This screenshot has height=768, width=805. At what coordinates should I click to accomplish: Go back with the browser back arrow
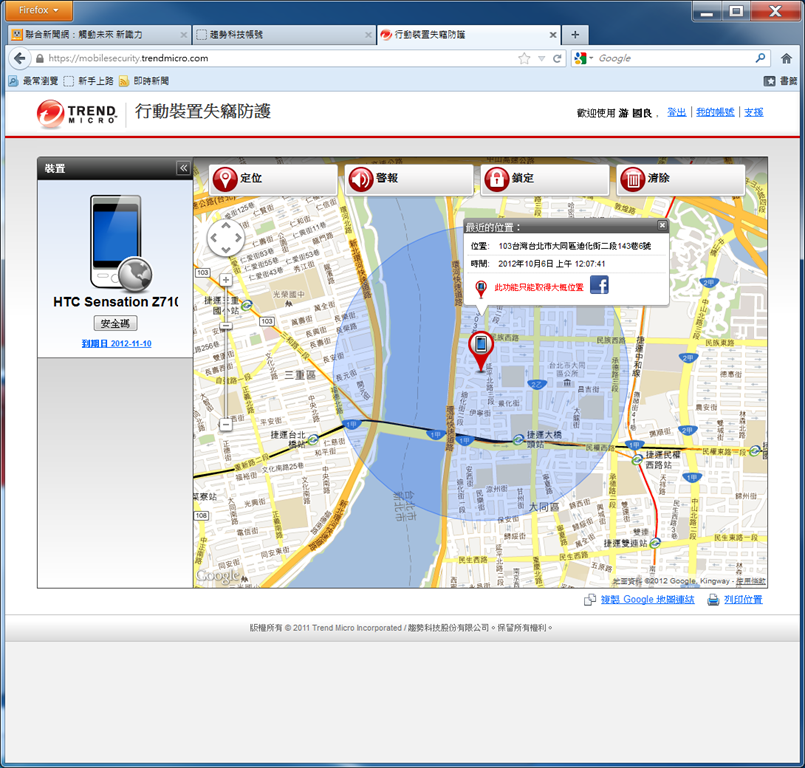coord(20,58)
